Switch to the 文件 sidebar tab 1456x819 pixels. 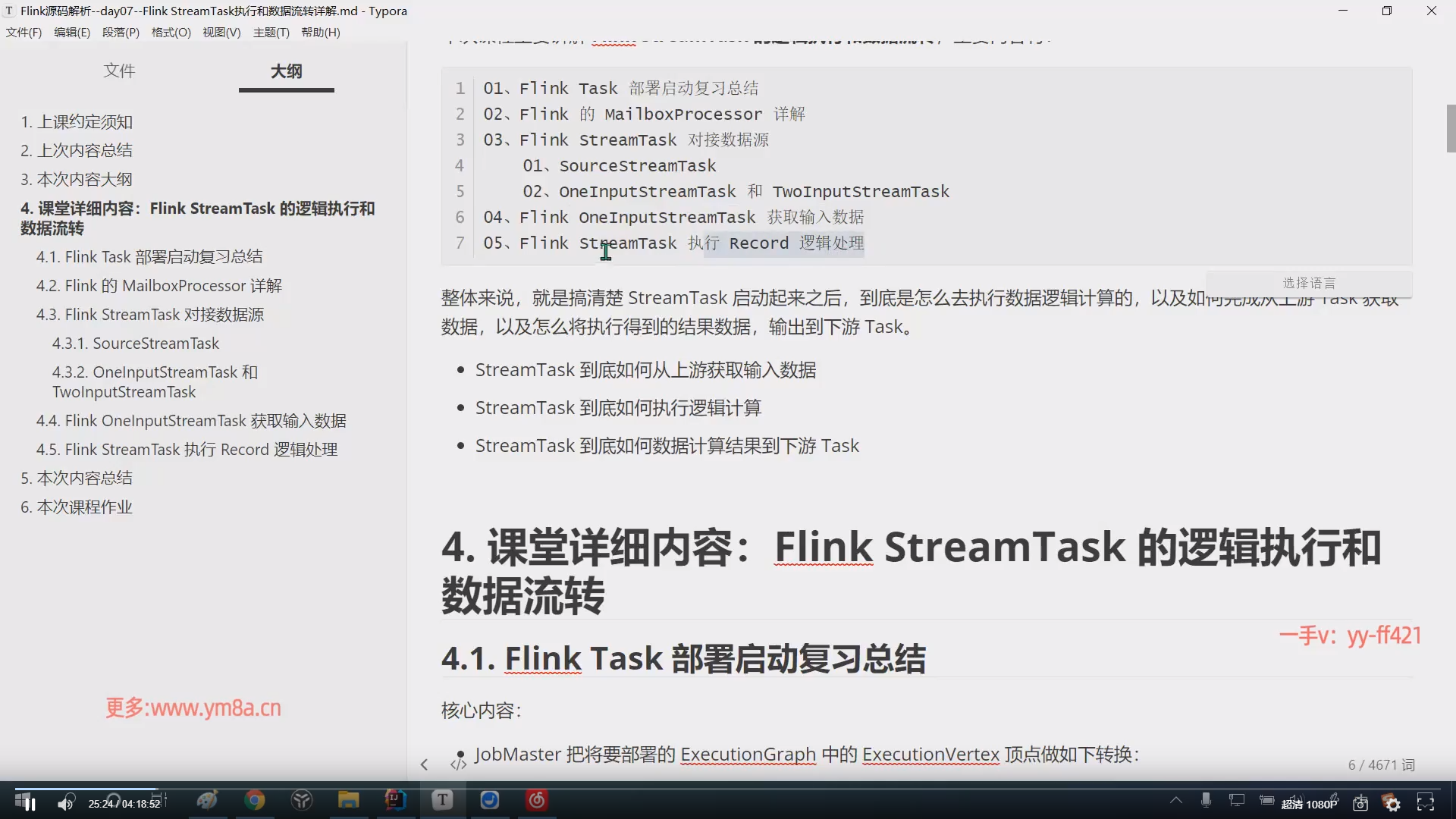point(119,71)
